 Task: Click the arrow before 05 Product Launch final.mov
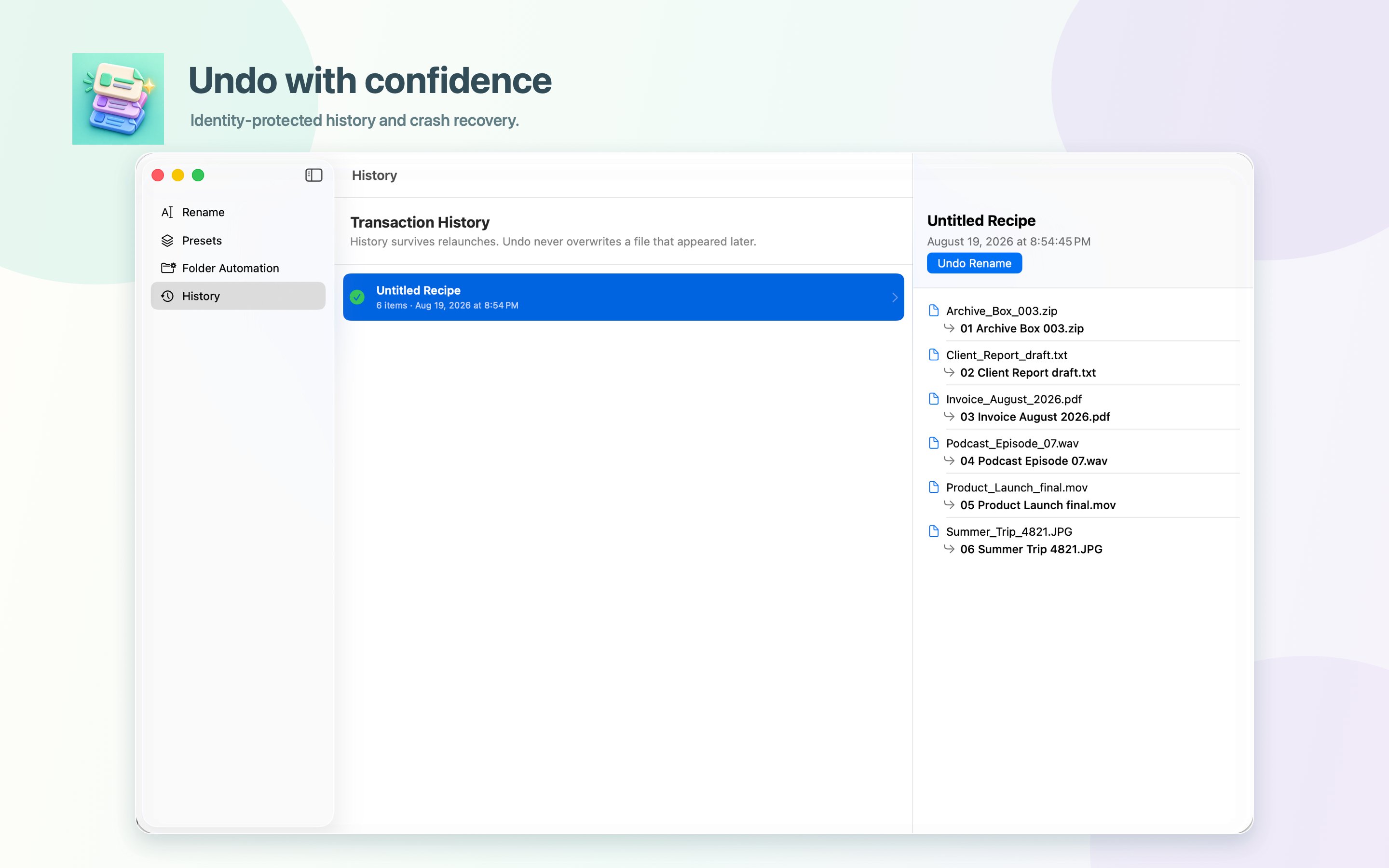pyautogui.click(x=949, y=504)
